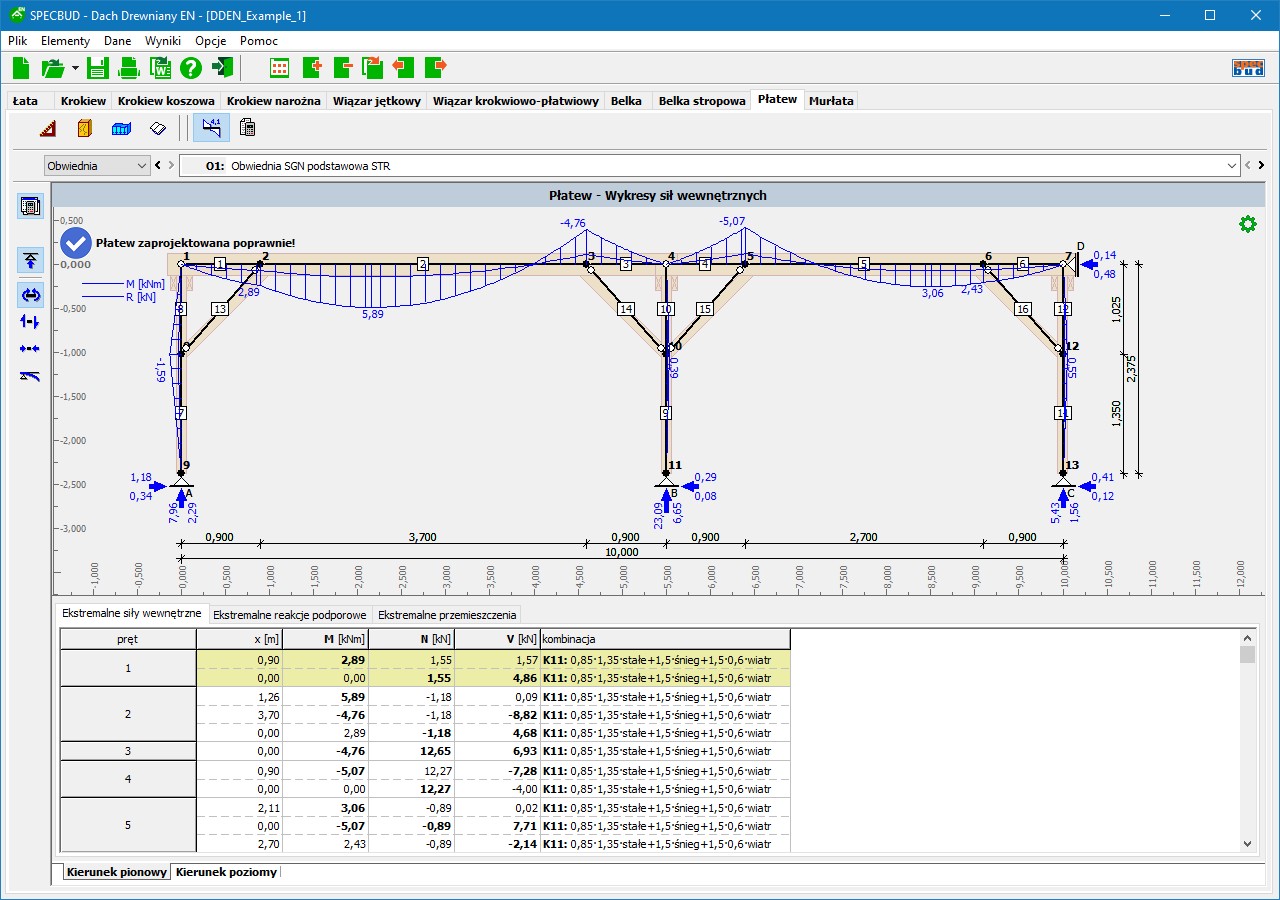Click the export to Word icon
Screen dimensions: 1280x900
(160, 68)
